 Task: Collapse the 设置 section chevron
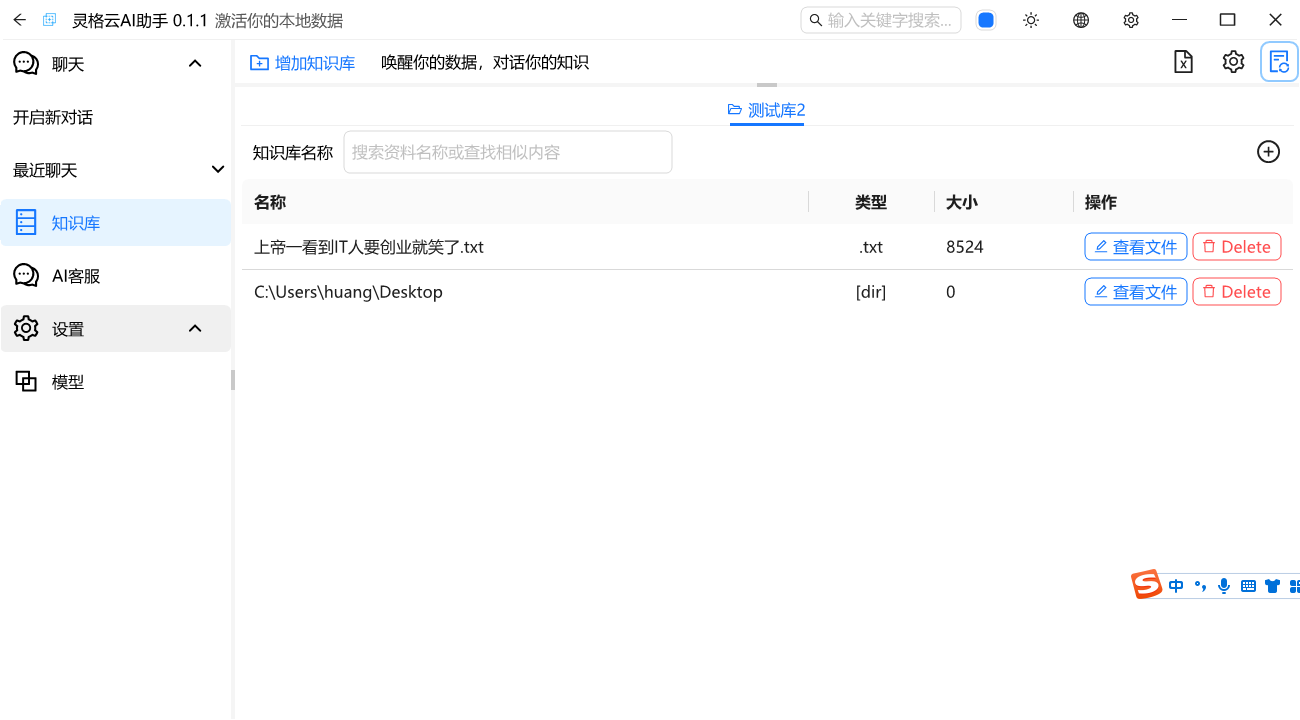195,328
